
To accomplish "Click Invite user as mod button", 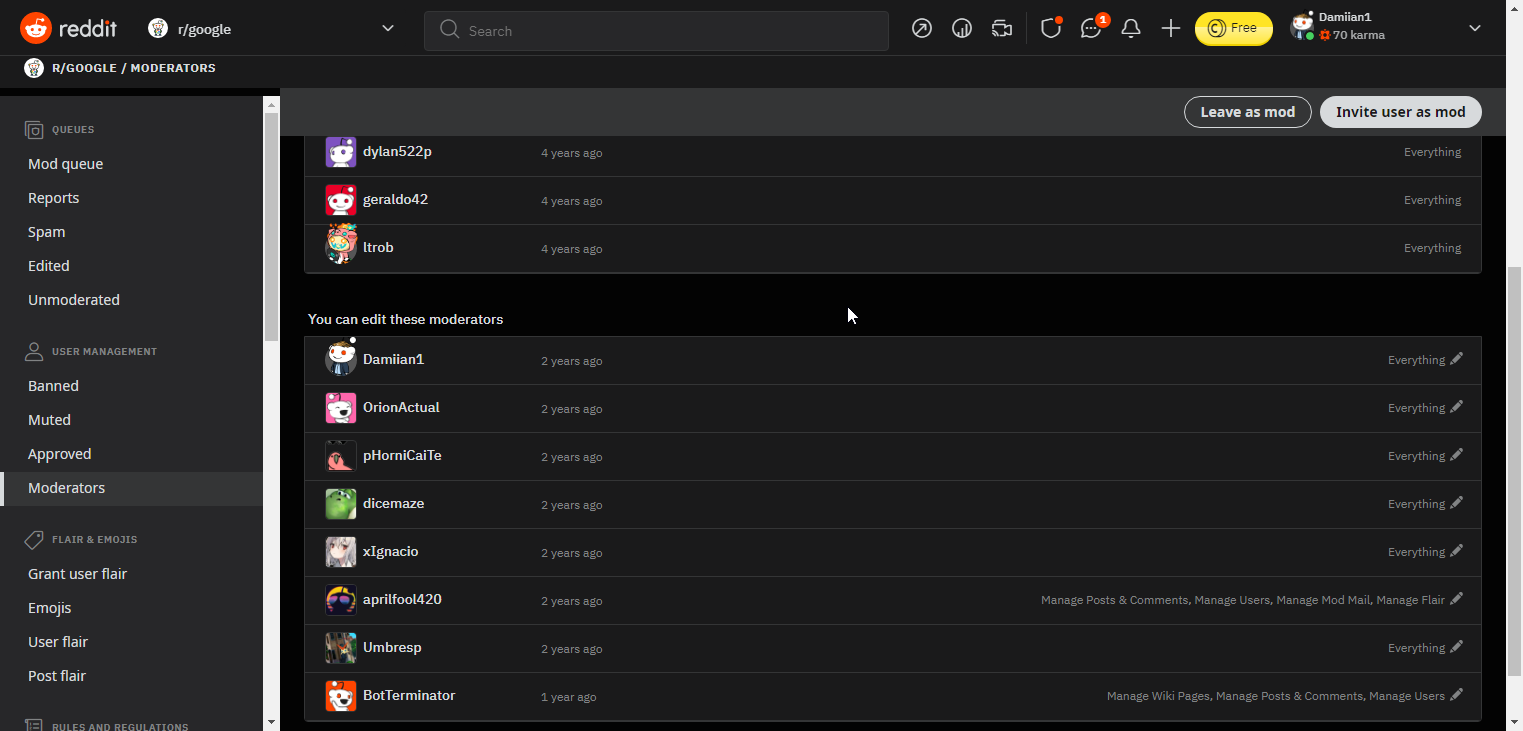I will [x=1400, y=112].
